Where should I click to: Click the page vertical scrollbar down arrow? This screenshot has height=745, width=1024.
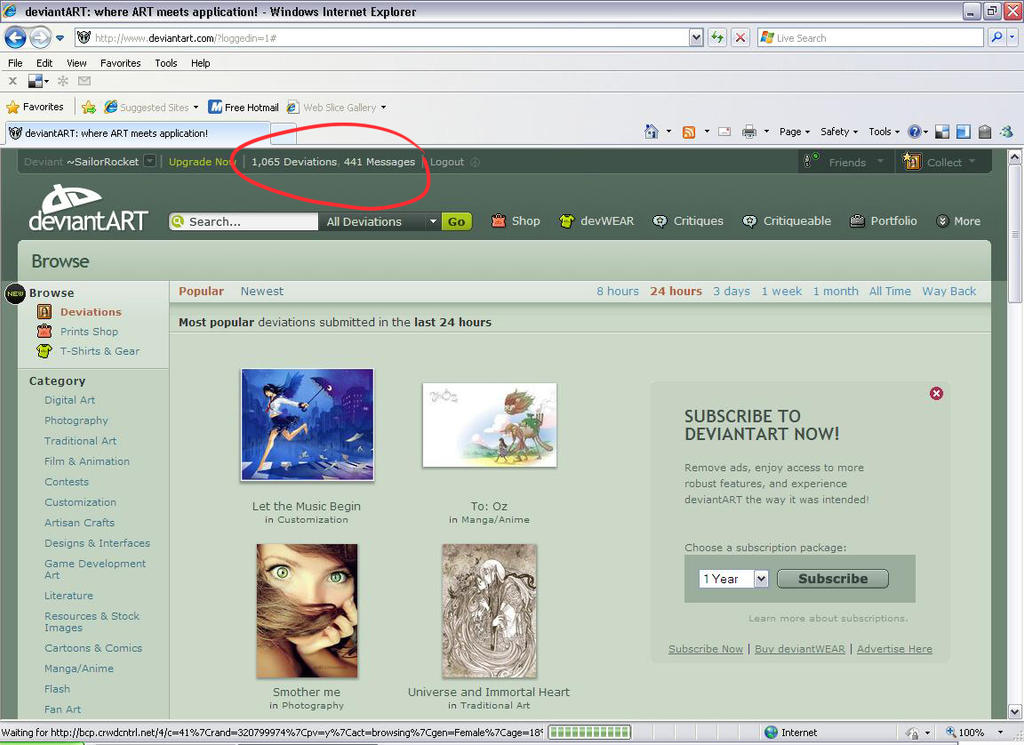pyautogui.click(x=1014, y=711)
